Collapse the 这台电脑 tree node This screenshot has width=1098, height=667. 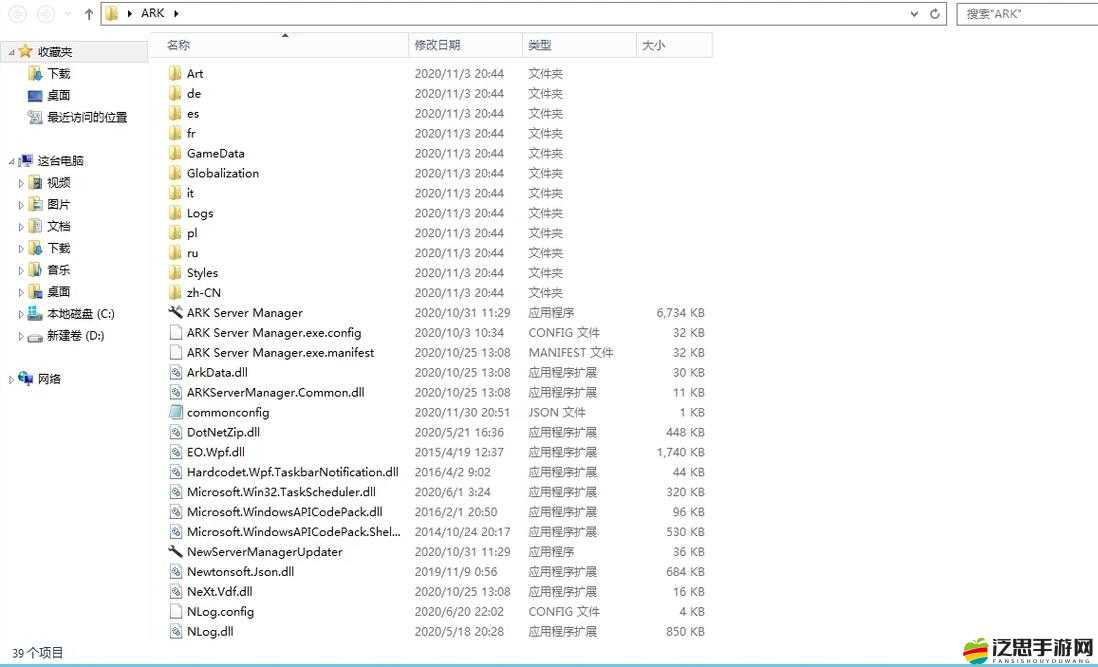point(11,162)
